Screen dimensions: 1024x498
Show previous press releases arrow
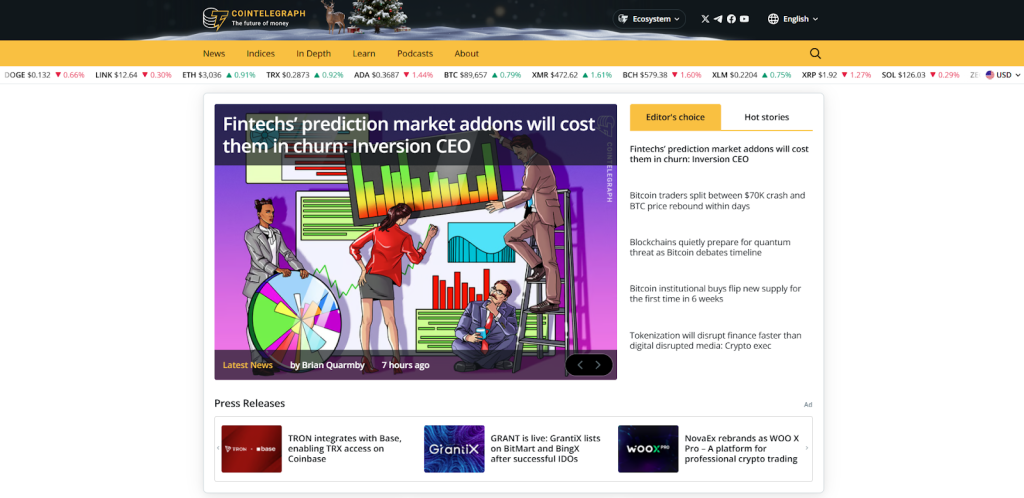[x=218, y=448]
